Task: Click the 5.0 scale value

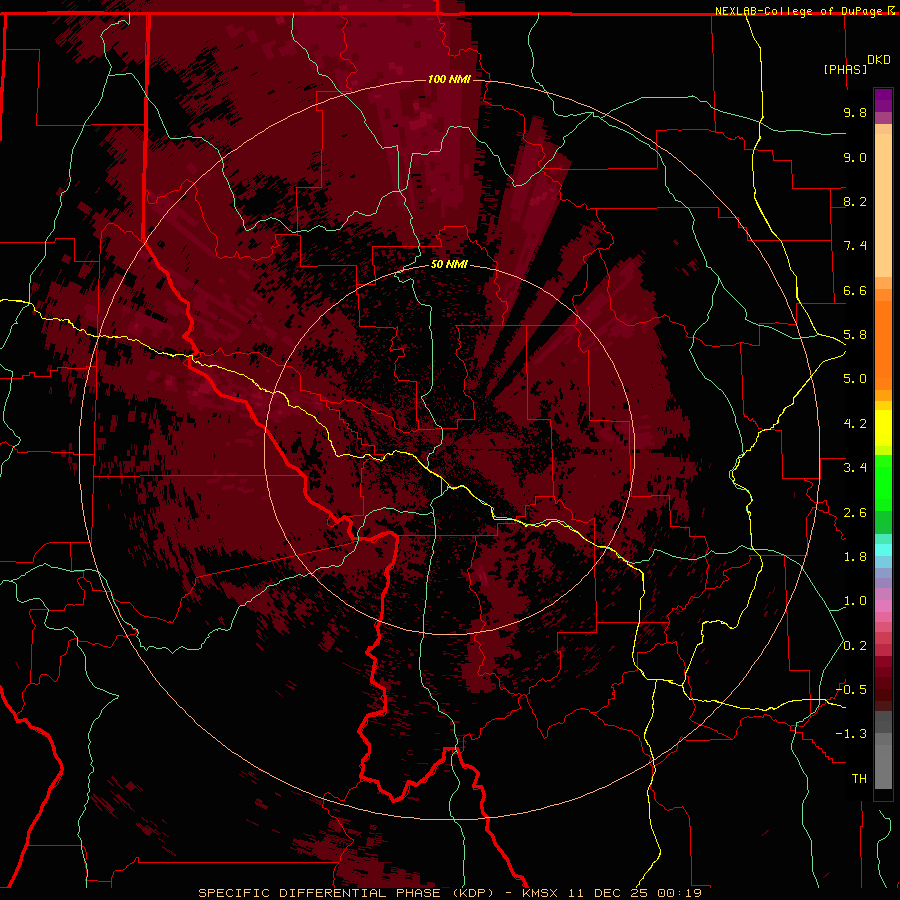Action: coord(855,379)
